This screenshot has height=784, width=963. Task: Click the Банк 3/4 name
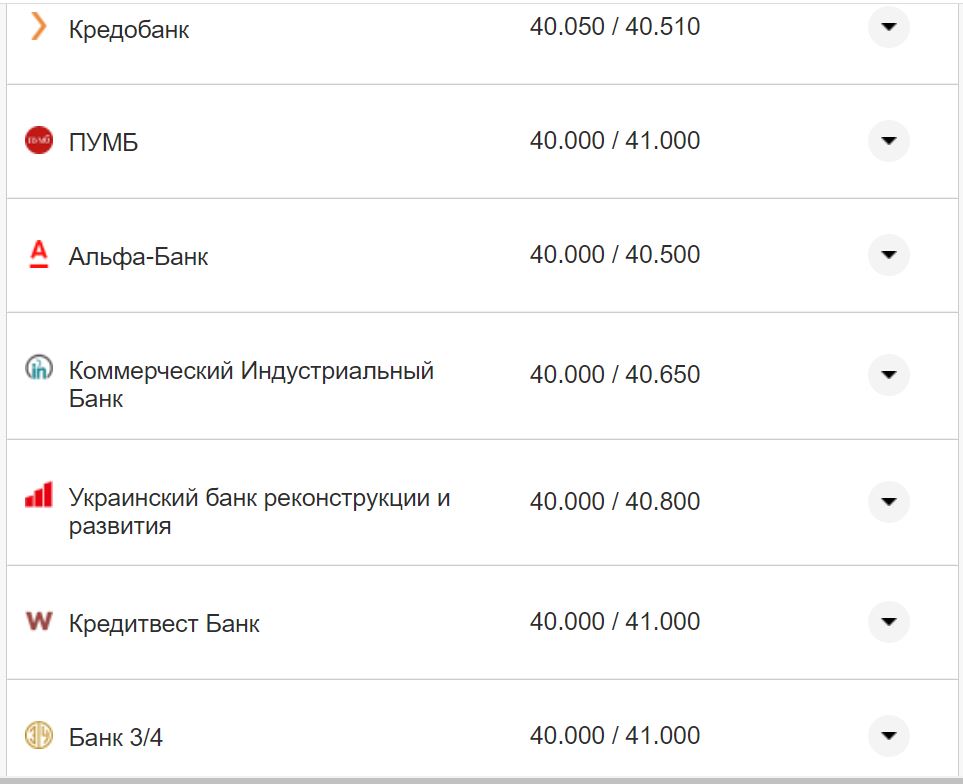(x=116, y=735)
